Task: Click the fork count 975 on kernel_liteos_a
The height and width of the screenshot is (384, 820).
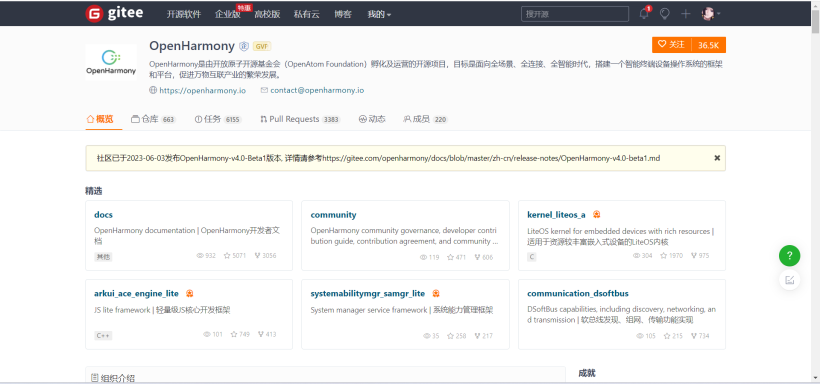Action: [700, 256]
